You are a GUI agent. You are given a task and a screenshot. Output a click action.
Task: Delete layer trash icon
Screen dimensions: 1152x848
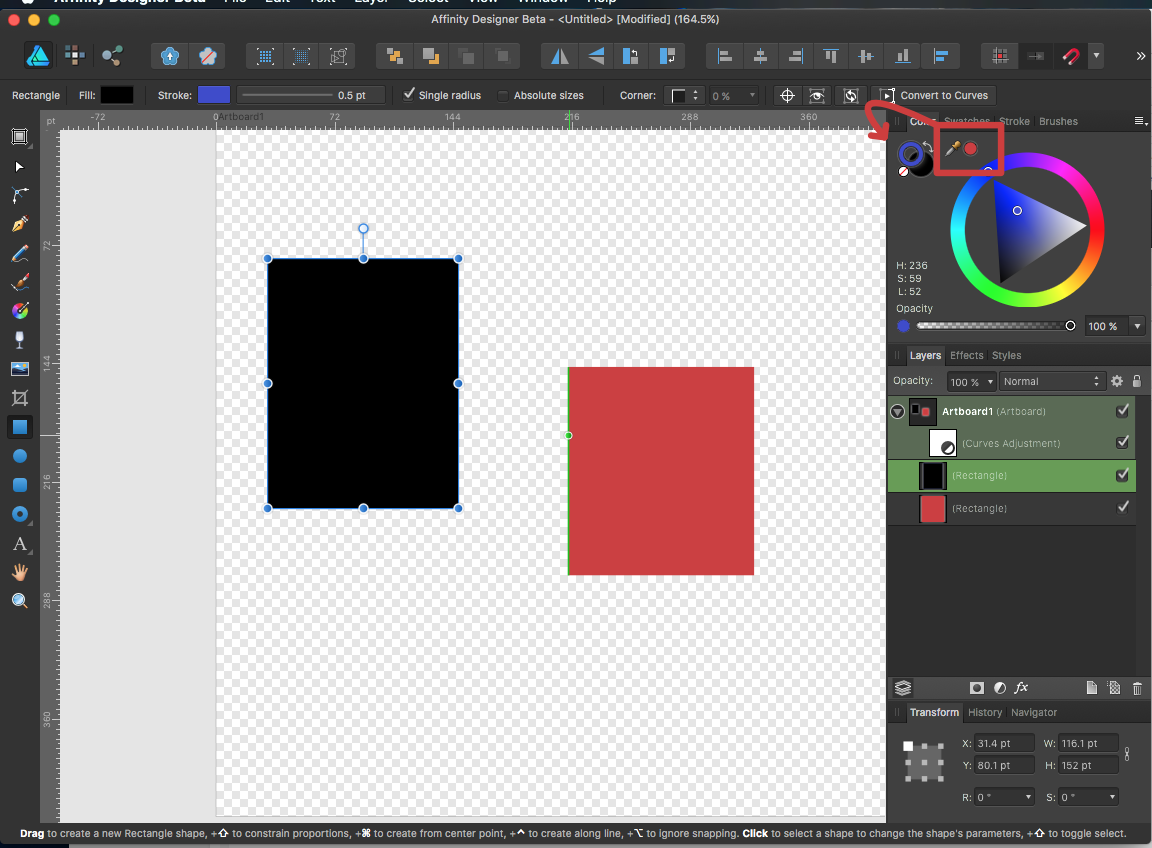(1137, 688)
